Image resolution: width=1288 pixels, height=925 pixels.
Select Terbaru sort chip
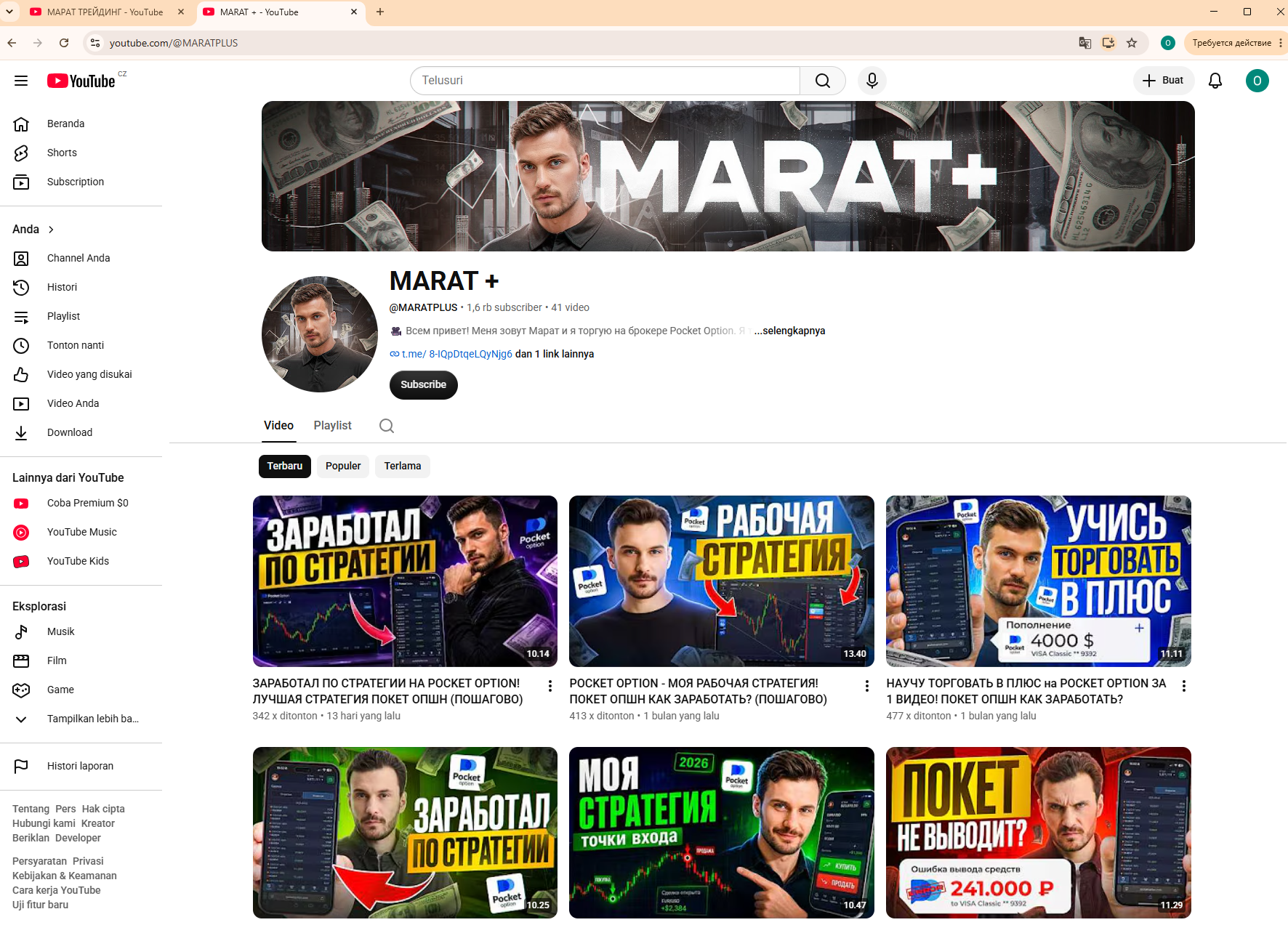click(x=285, y=466)
